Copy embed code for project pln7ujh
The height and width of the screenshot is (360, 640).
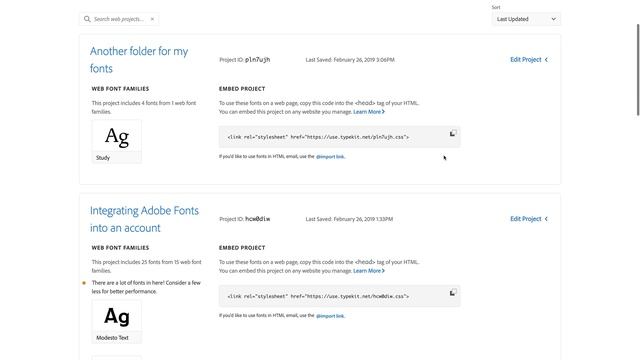pyautogui.click(x=453, y=133)
